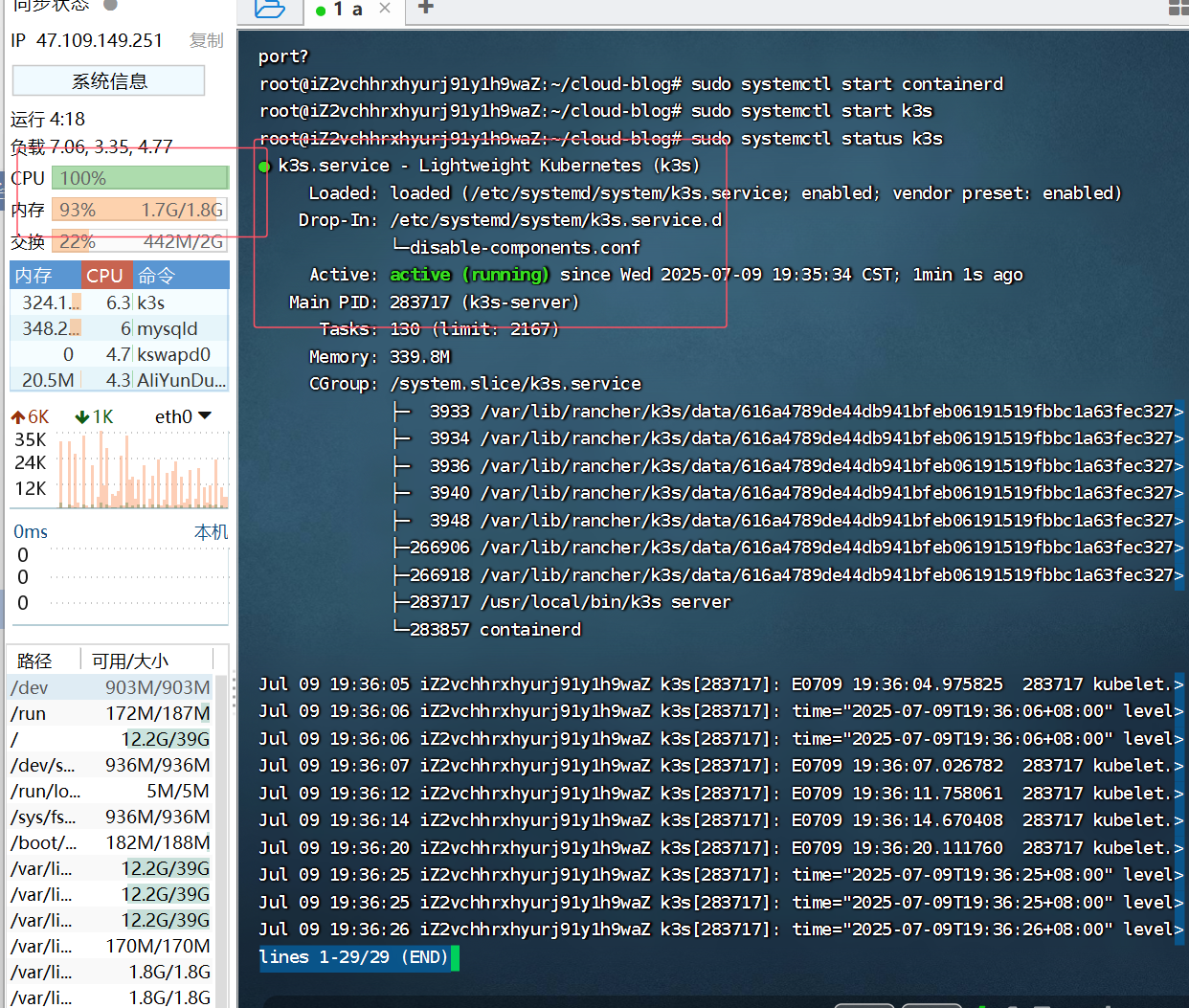Click the CPU 100% usage bar

coord(140,178)
